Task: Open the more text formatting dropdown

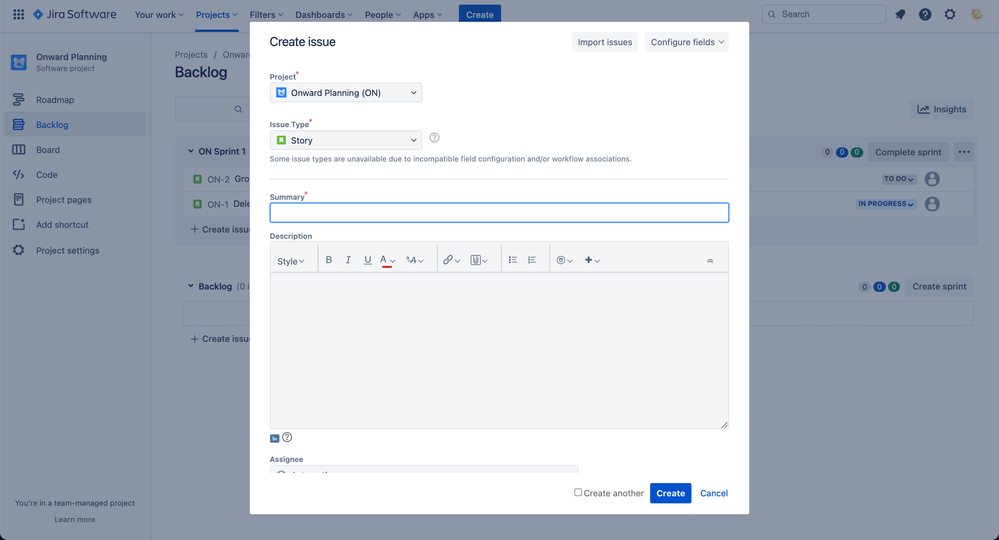Action: 415,260
